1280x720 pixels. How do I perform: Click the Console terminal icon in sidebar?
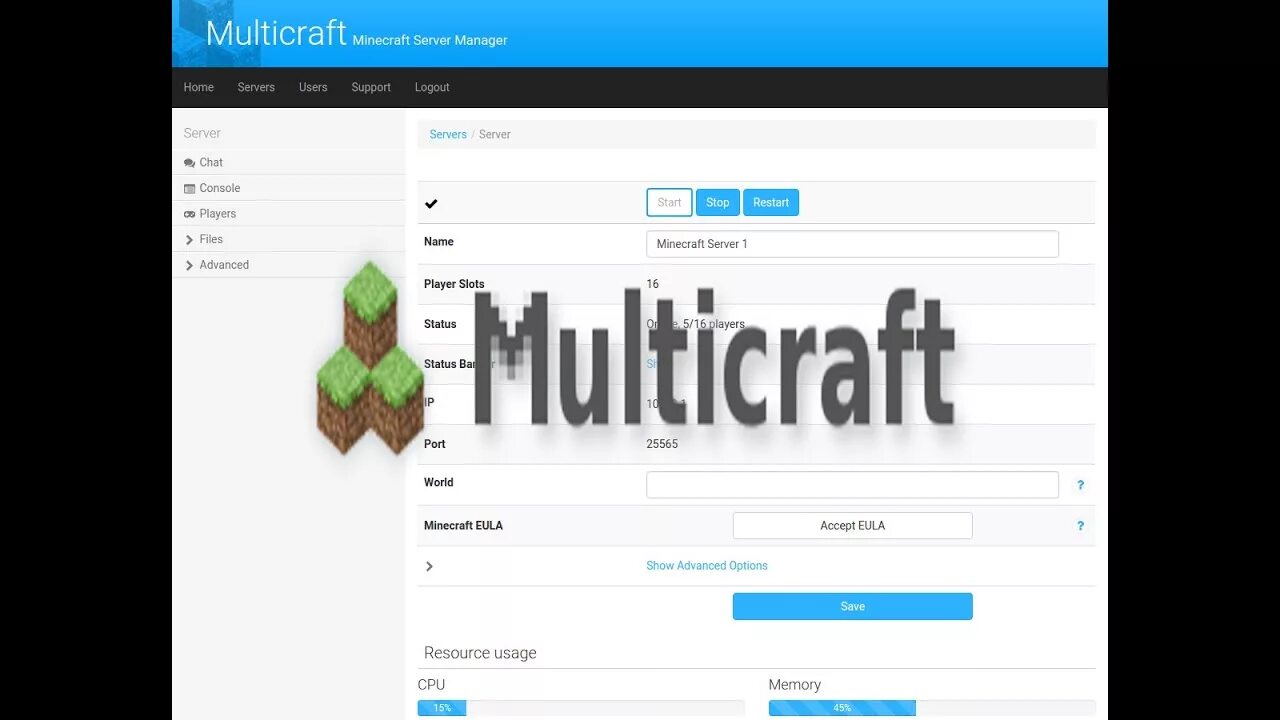pyautogui.click(x=190, y=188)
